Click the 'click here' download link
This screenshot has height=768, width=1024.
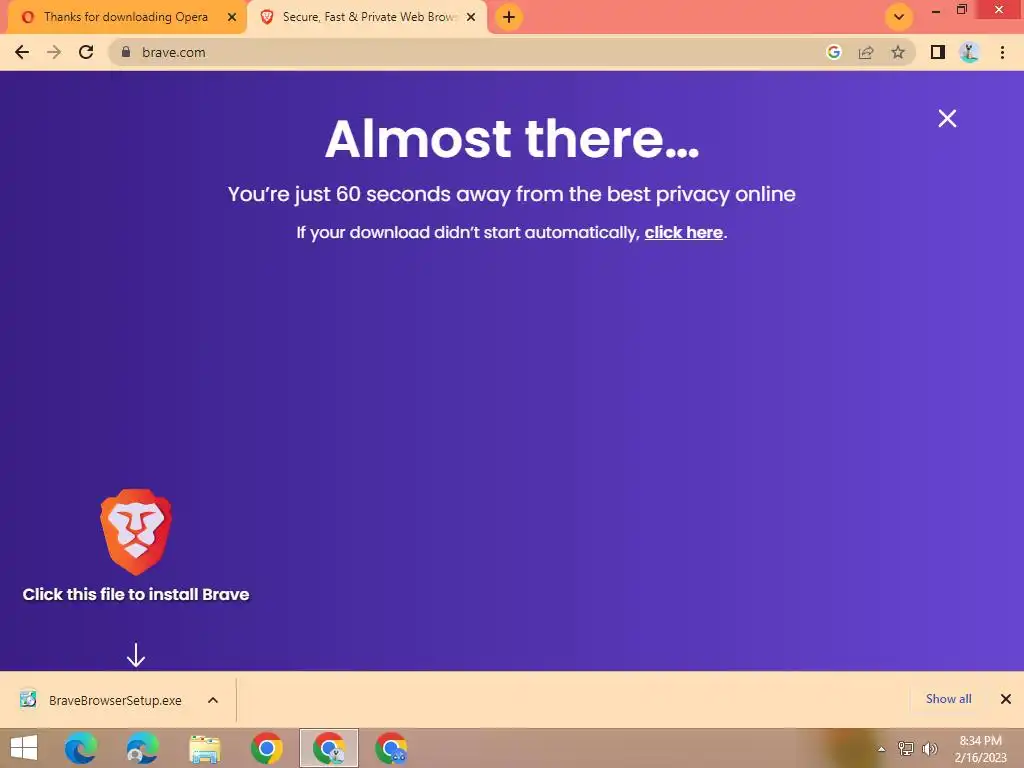click(683, 232)
